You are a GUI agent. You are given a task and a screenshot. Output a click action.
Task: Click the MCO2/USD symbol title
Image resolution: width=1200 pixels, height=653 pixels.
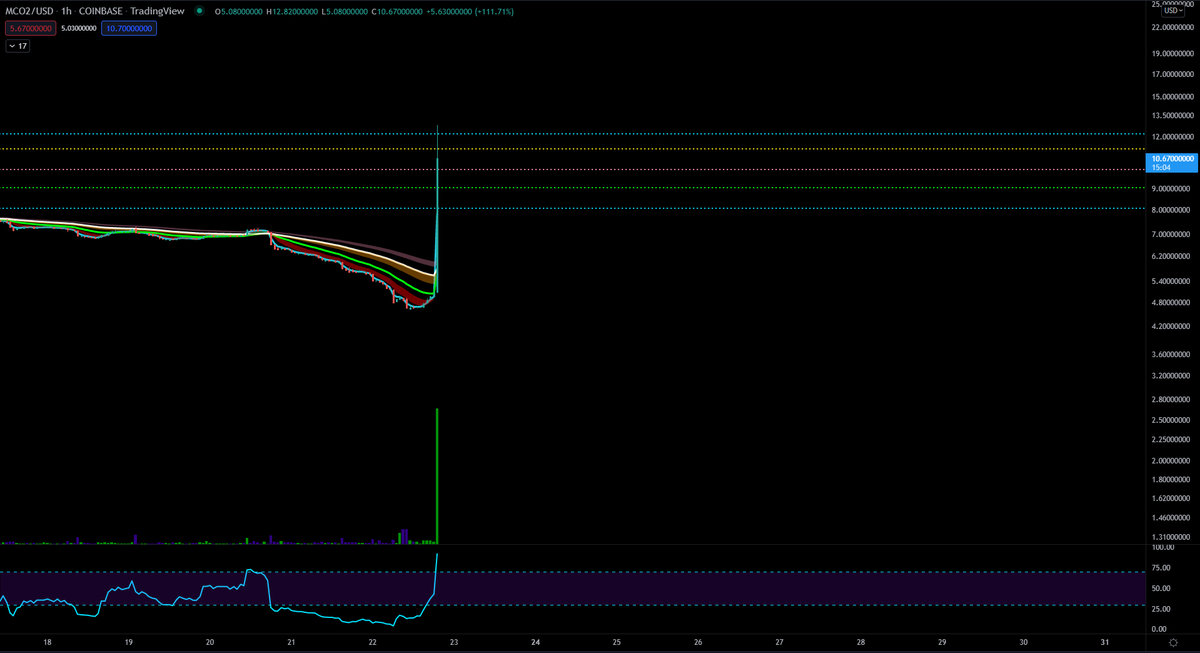(27, 11)
